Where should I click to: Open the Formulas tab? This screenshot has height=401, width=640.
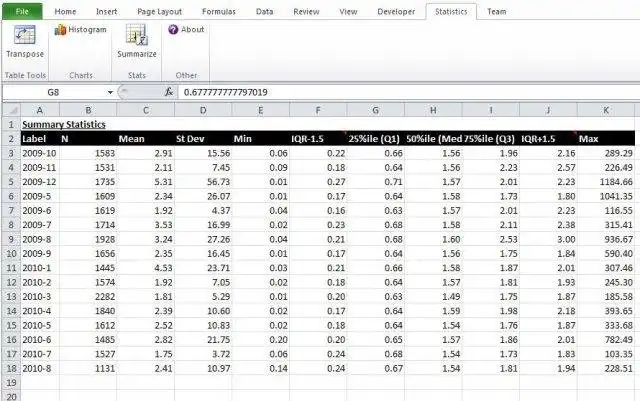[219, 12]
